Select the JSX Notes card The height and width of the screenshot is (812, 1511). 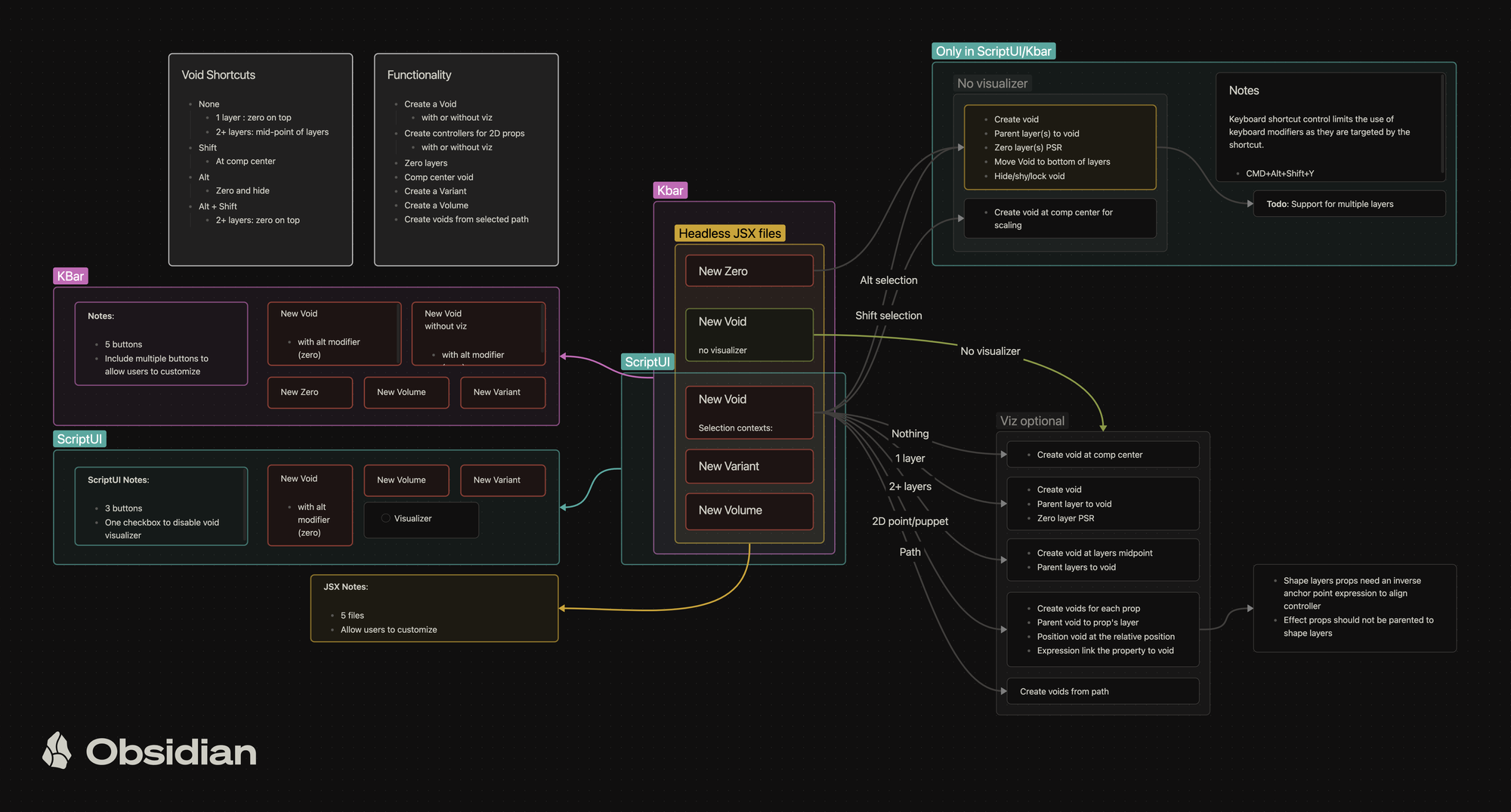click(434, 609)
